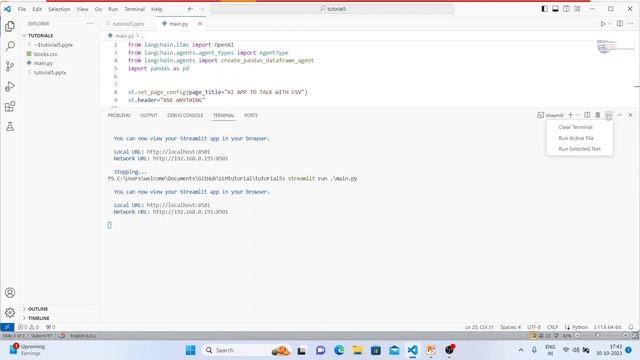Screen dimensions: 640x360
Task: Open the Go menu
Action: pyautogui.click(x=98, y=9)
